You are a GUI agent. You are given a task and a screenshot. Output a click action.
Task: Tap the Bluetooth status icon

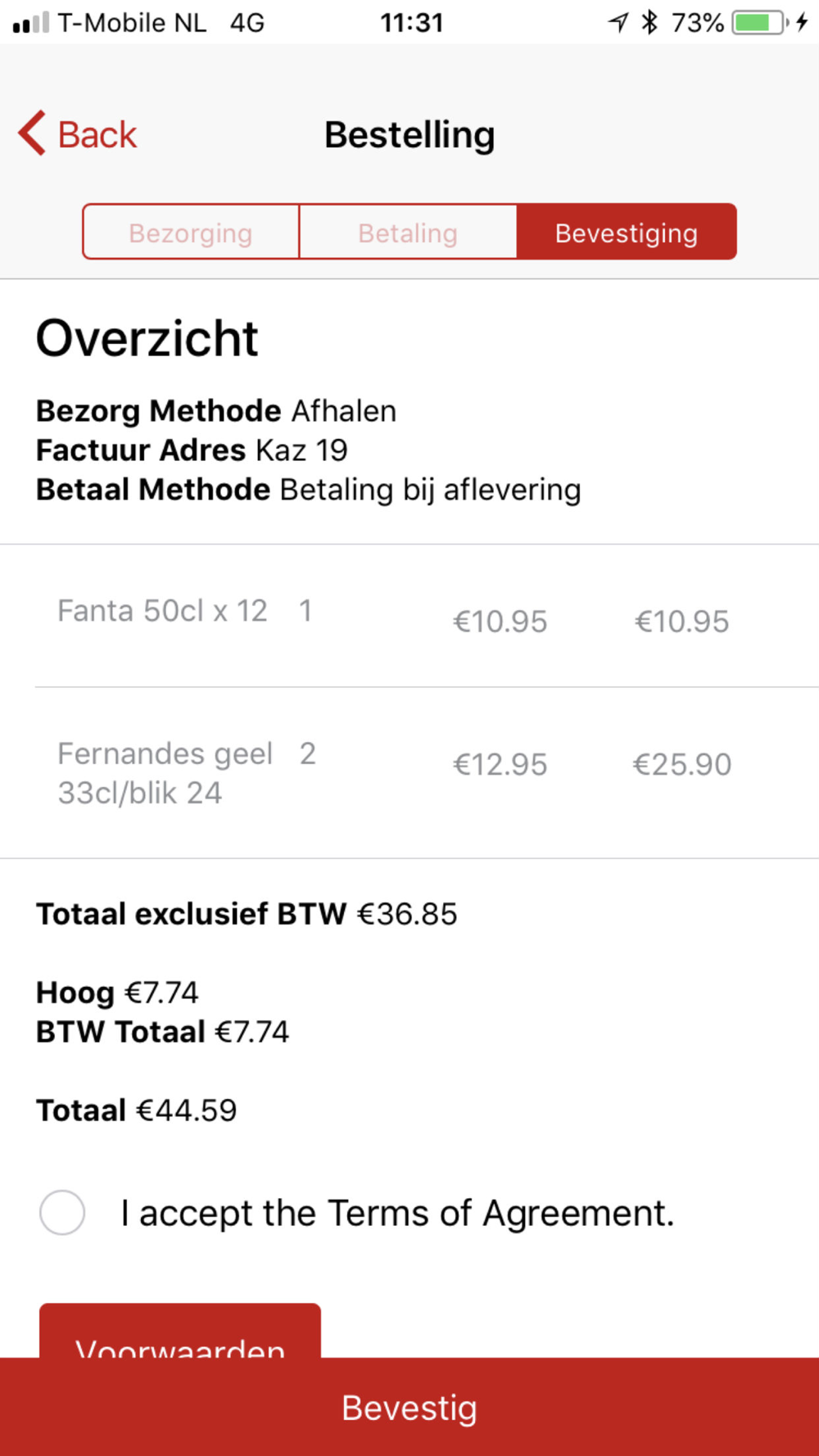coord(649,22)
